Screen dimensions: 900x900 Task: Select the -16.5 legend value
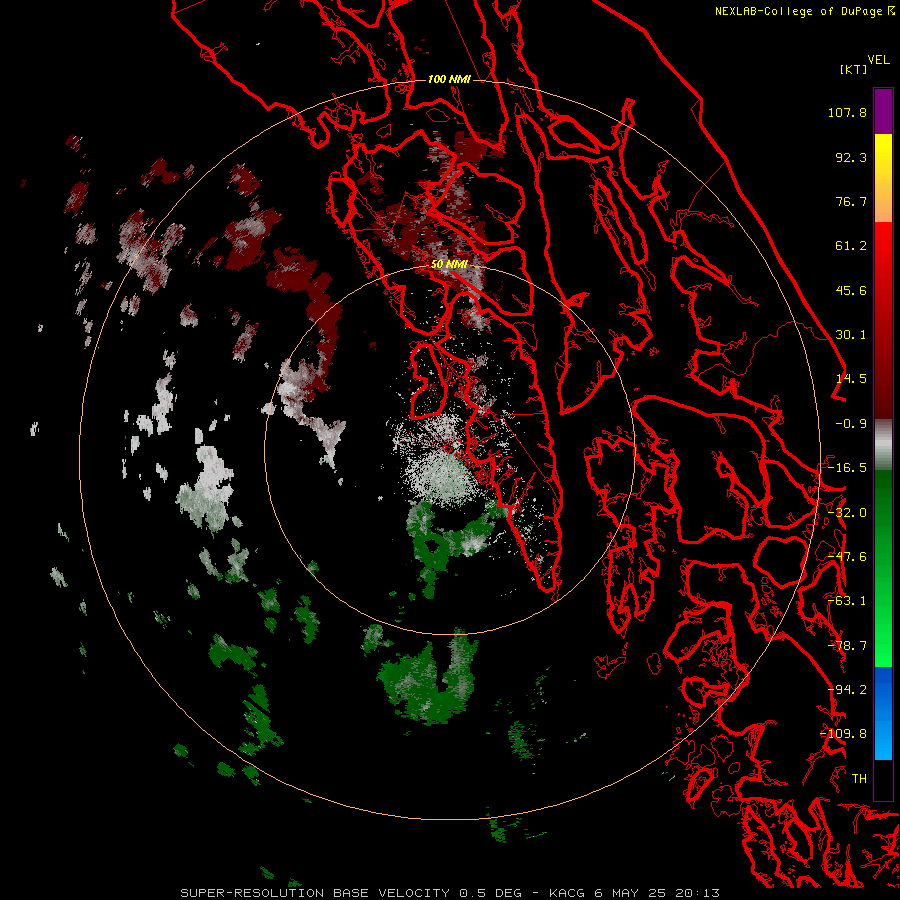pos(847,468)
